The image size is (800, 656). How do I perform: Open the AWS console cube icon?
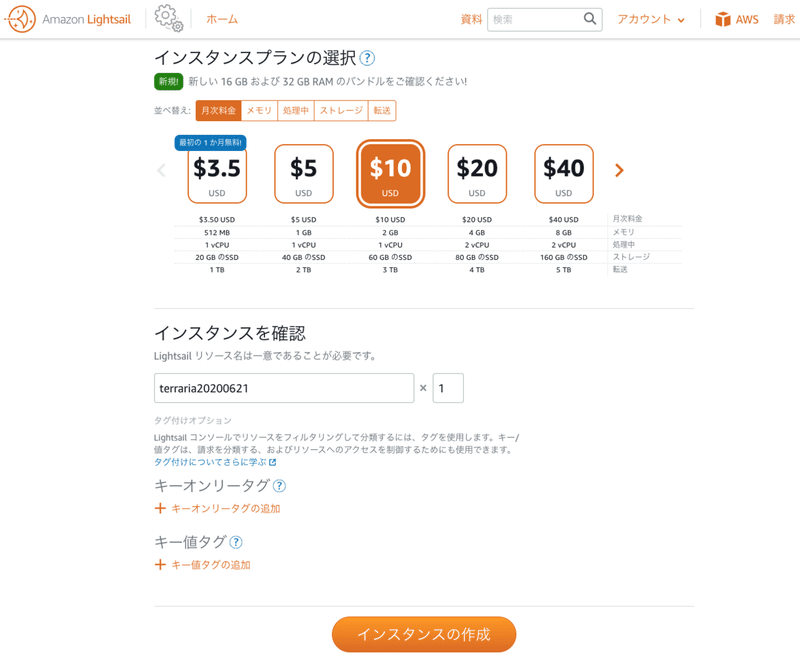(x=722, y=19)
